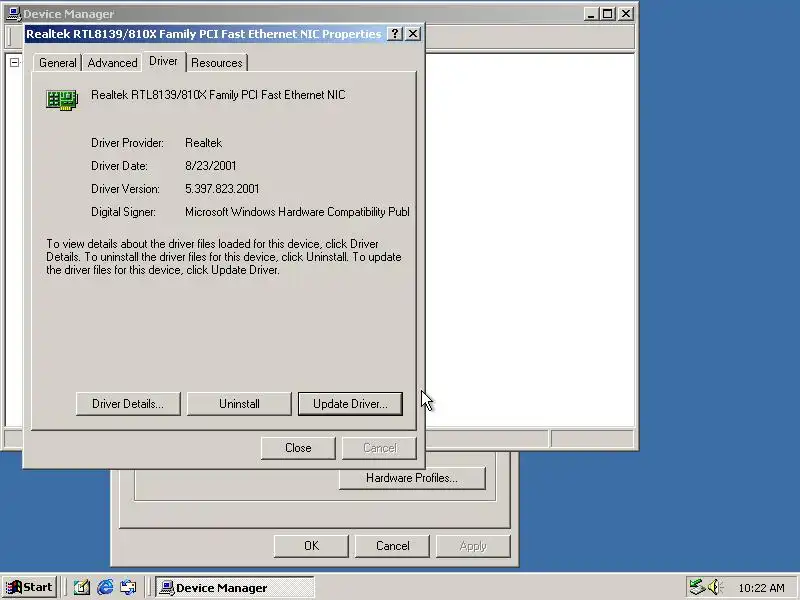This screenshot has width=800, height=600.
Task: Click the Digital Signer value text
Action: point(297,212)
